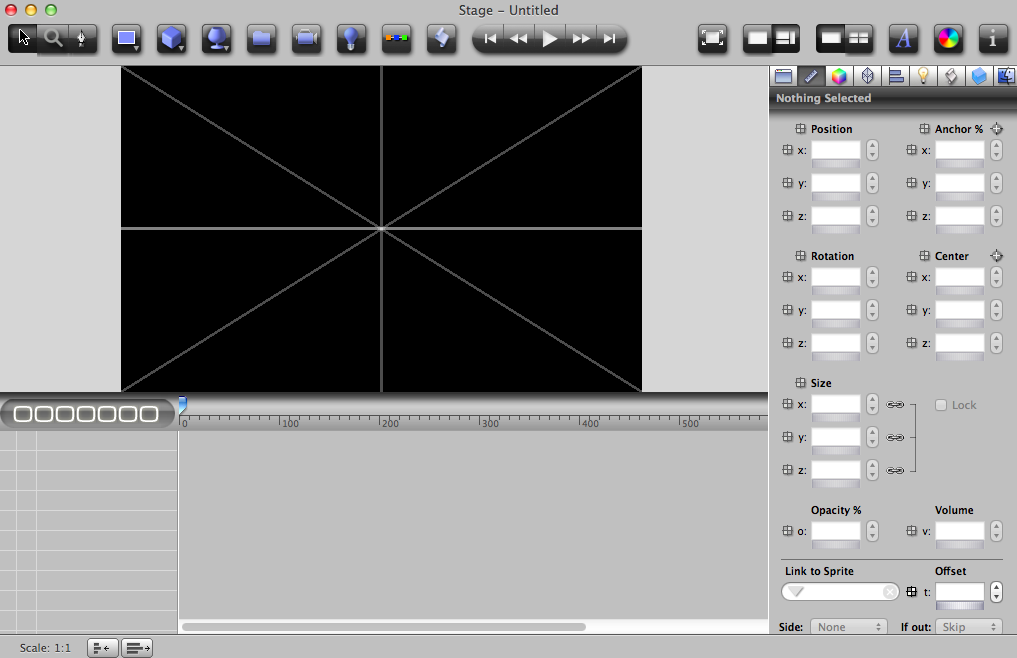This screenshot has height=658, width=1017.
Task: Click the Rotation z stepper
Action: click(872, 343)
